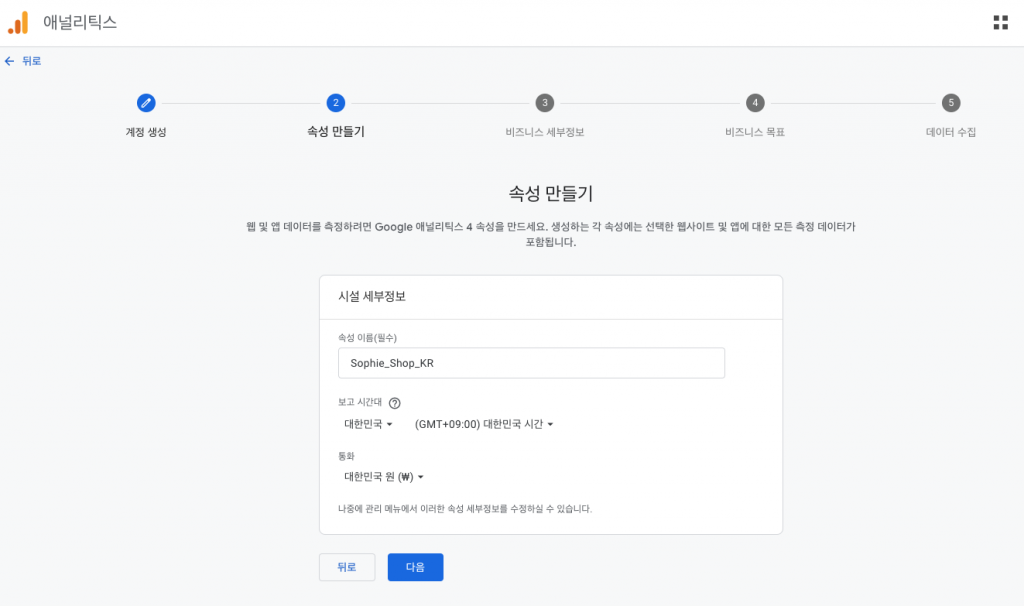Click the progress bar between steps 2 and 3
The height and width of the screenshot is (606, 1024).
(440, 103)
